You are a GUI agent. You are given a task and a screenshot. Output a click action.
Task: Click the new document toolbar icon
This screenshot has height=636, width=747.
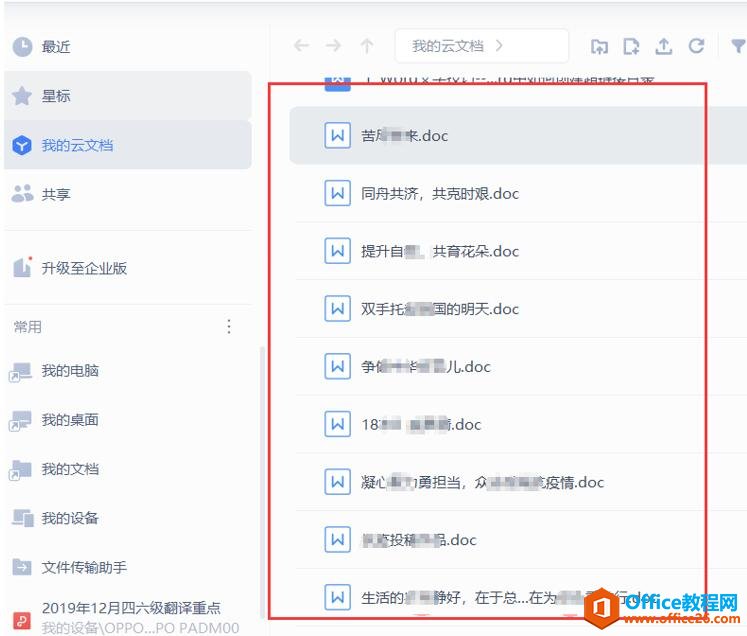pos(631,46)
